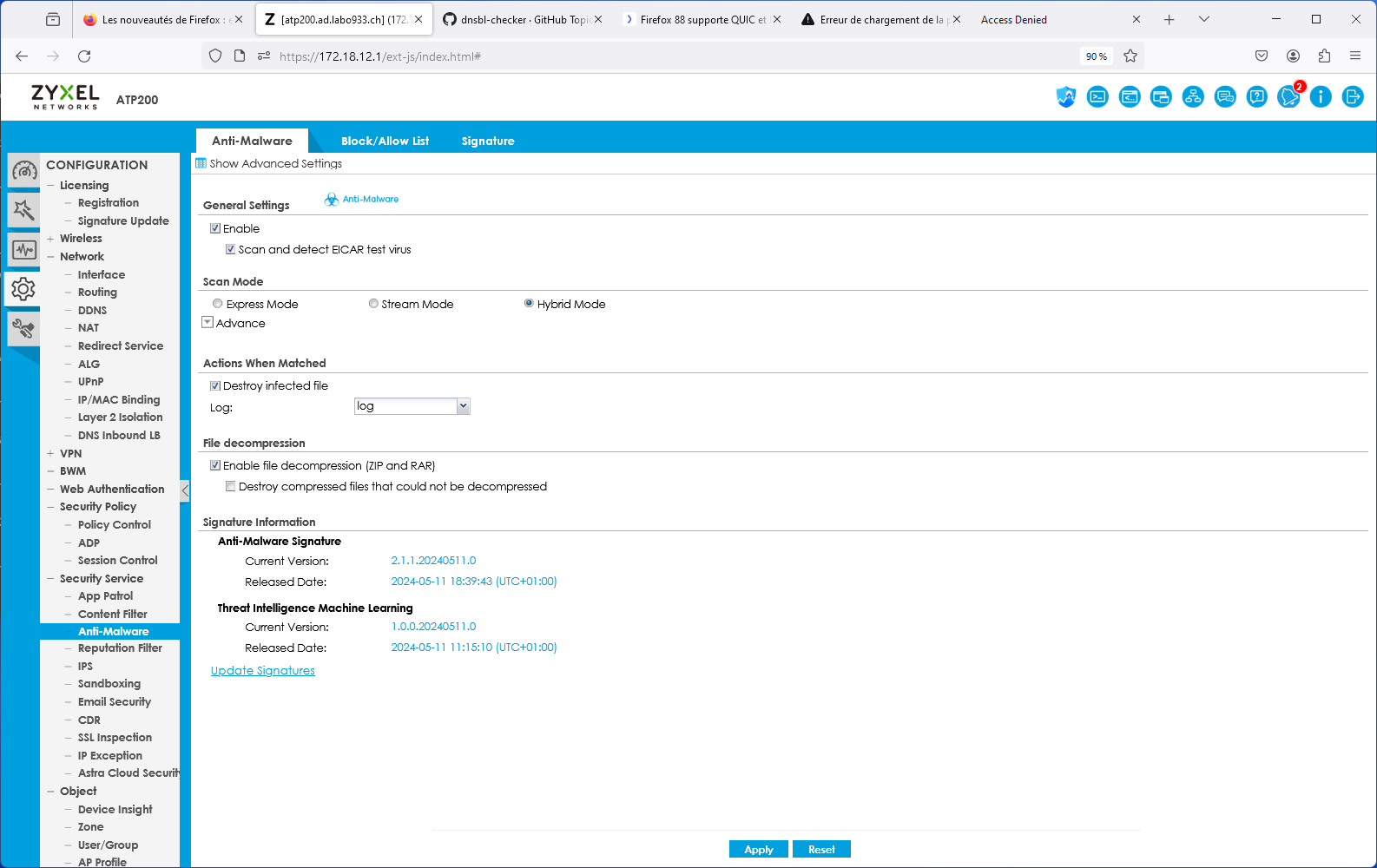This screenshot has width=1377, height=868.
Task: Open the SecuReporter shield icon
Action: tap(1066, 97)
